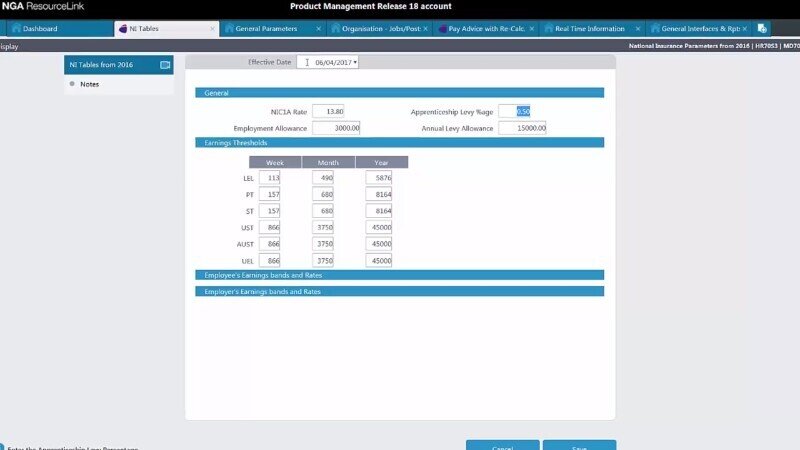
Task: Click the icon at far right of tab bar
Action: coord(762,29)
